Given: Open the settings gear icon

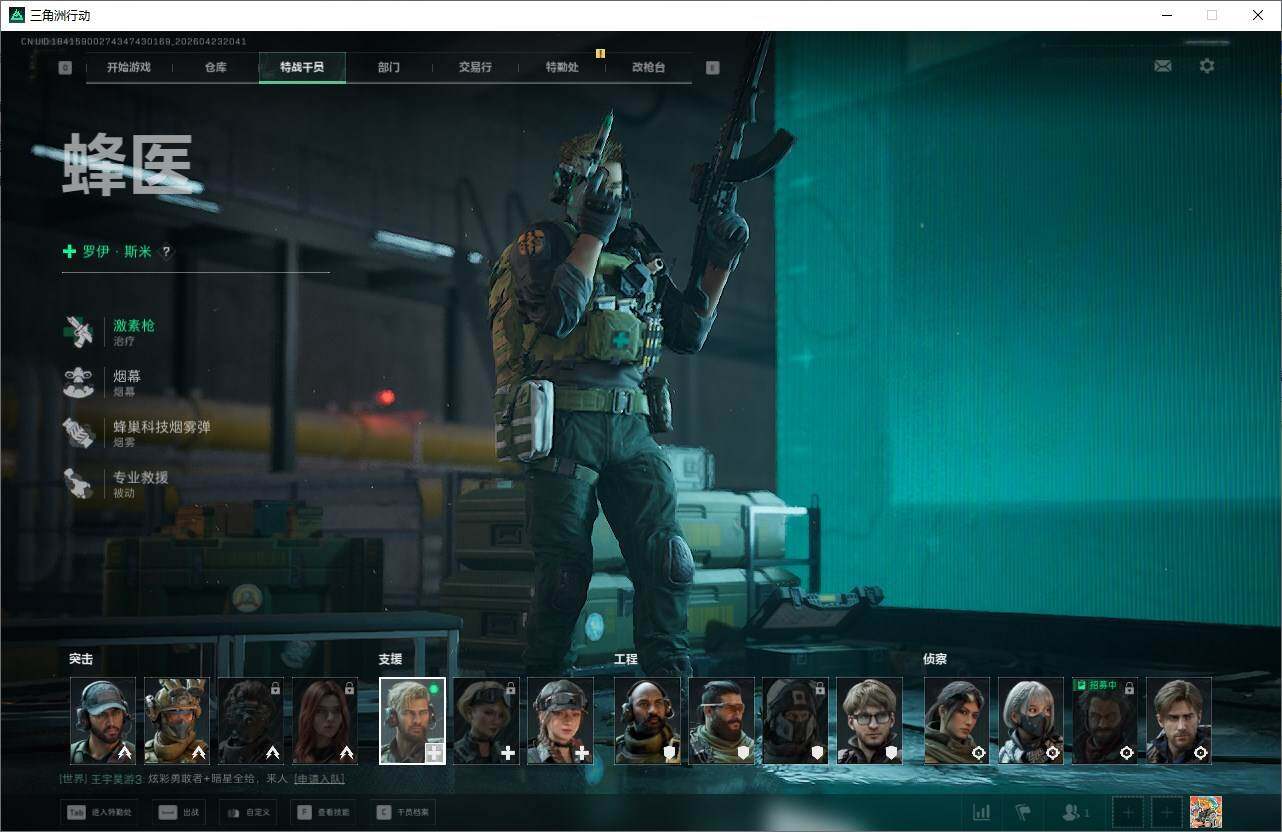Looking at the screenshot, I should (x=1207, y=66).
